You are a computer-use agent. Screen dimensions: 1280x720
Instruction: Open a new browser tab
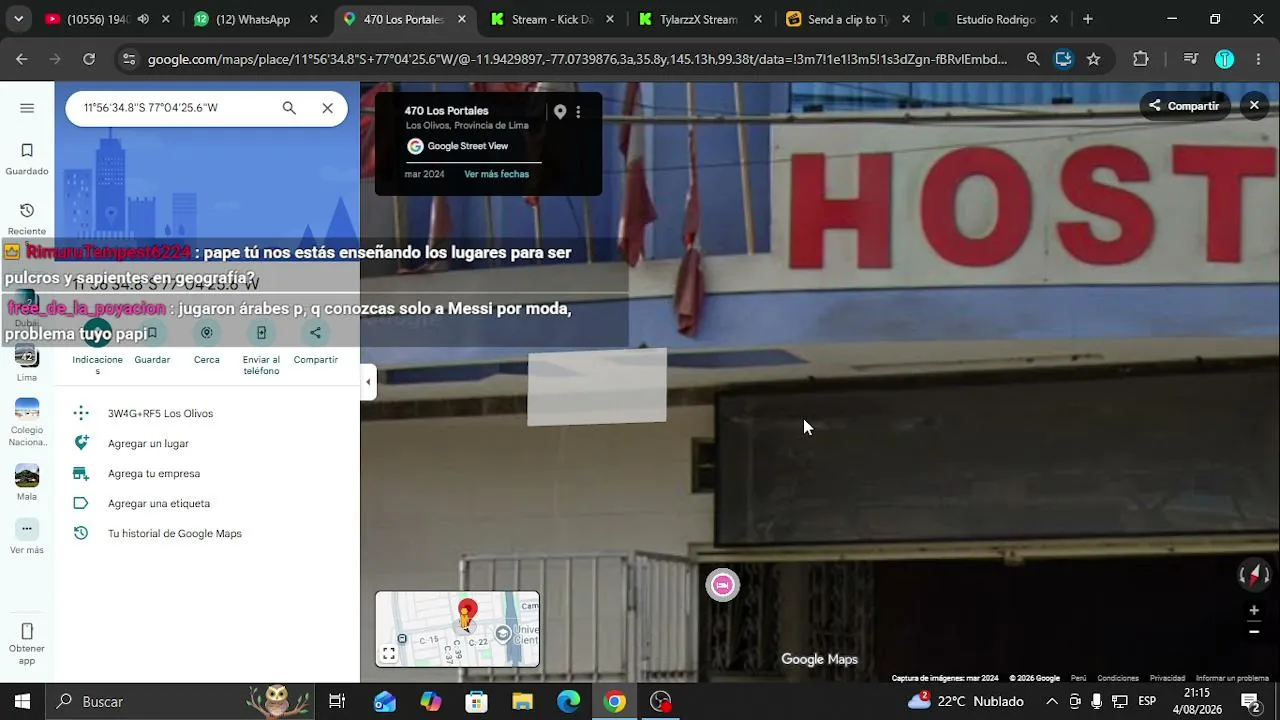(1087, 19)
